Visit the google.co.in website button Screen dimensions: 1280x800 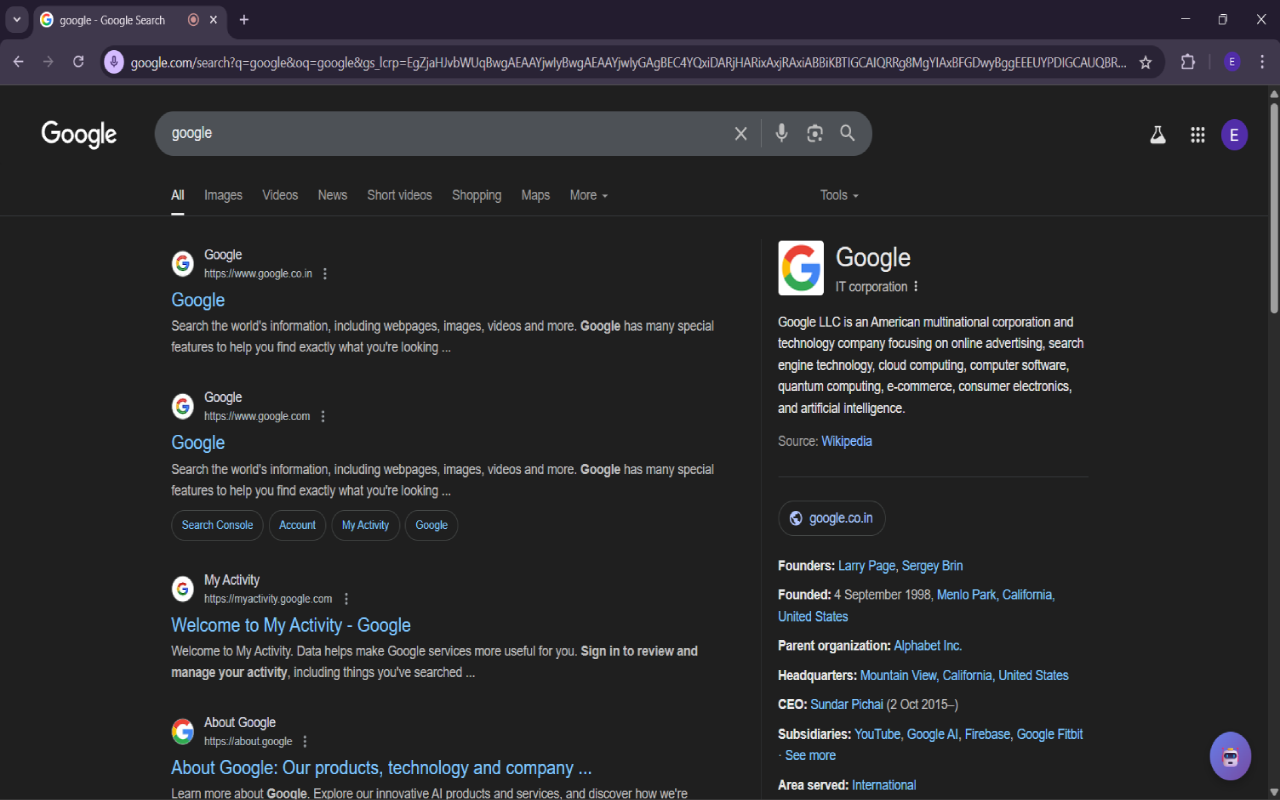tap(832, 518)
